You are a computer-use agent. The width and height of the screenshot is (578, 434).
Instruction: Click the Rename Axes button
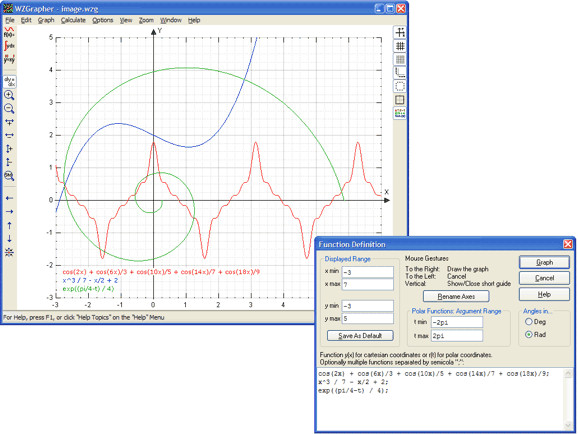456,296
